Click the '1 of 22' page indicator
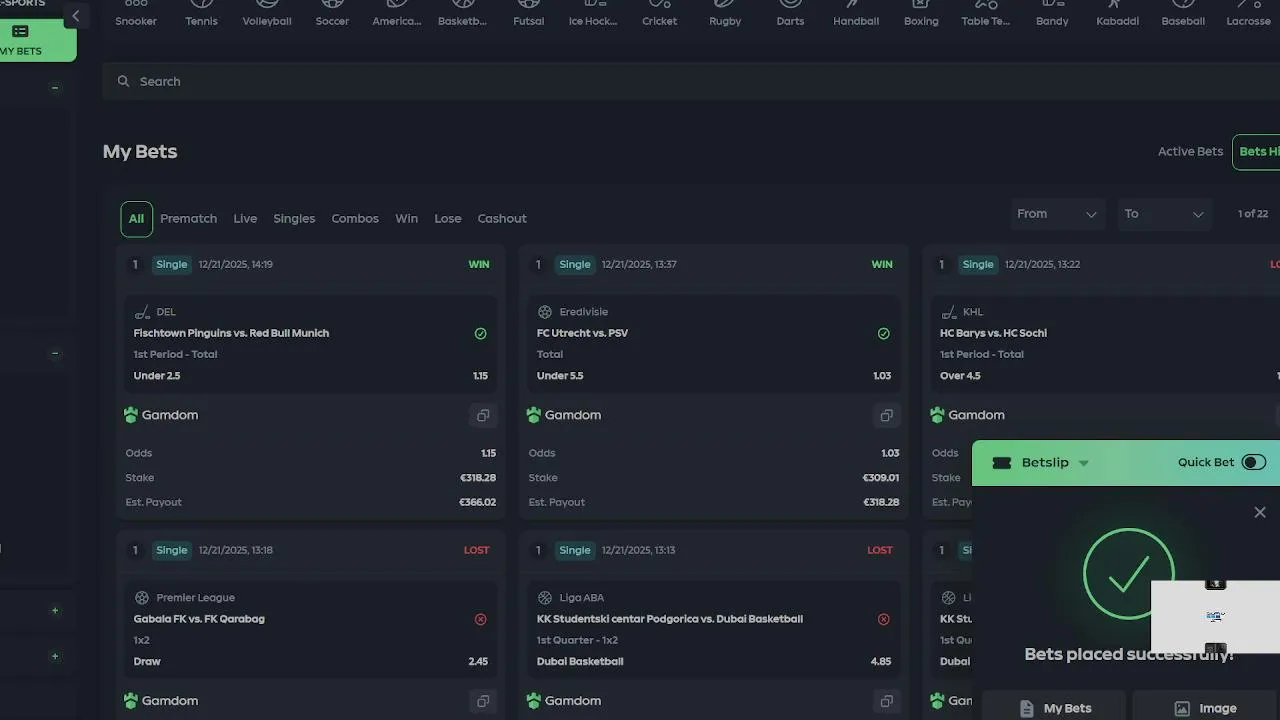The width and height of the screenshot is (1280, 720). click(x=1253, y=214)
